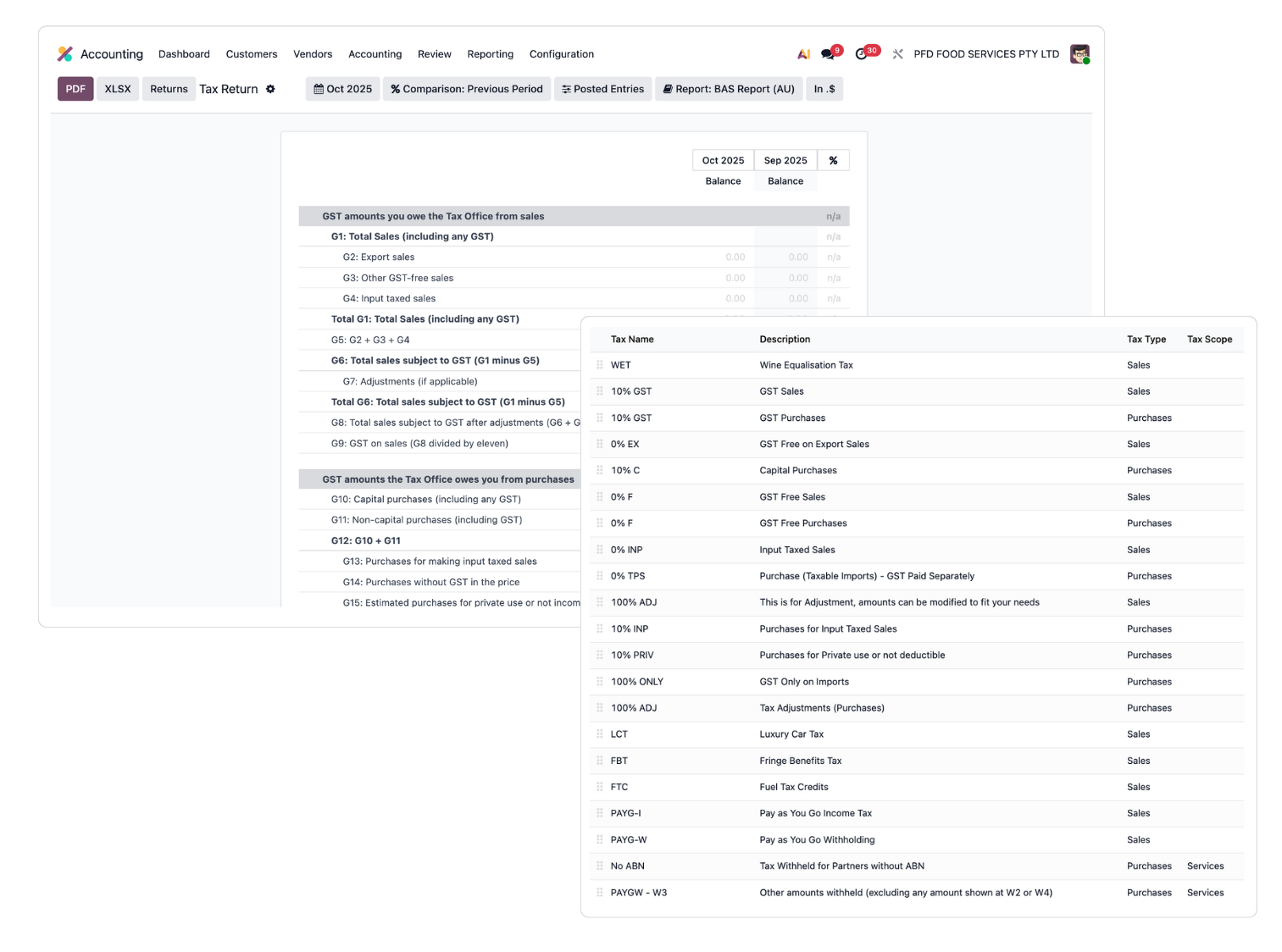Screen dimensions: 1282x952
Task: Click the gear icon beside Tax Return
Action: (270, 89)
